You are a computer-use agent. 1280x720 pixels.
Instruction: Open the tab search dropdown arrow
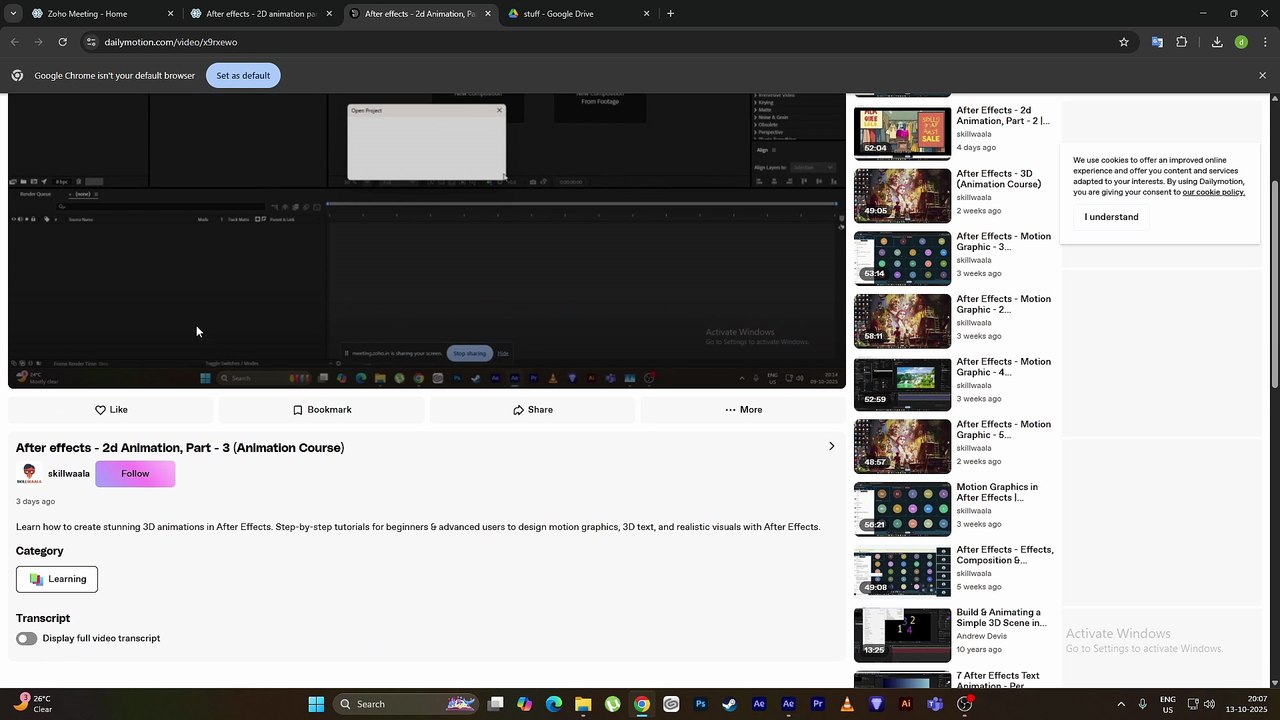tap(13, 14)
